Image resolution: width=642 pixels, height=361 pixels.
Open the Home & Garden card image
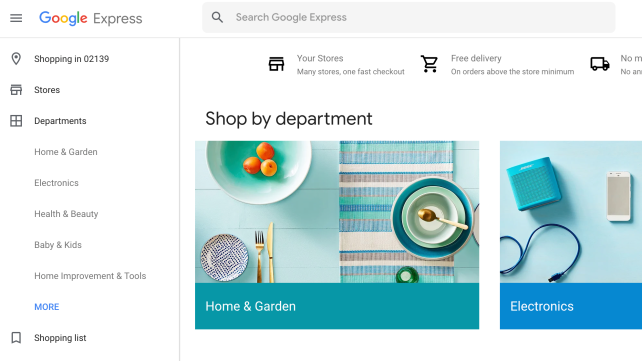coord(337,212)
